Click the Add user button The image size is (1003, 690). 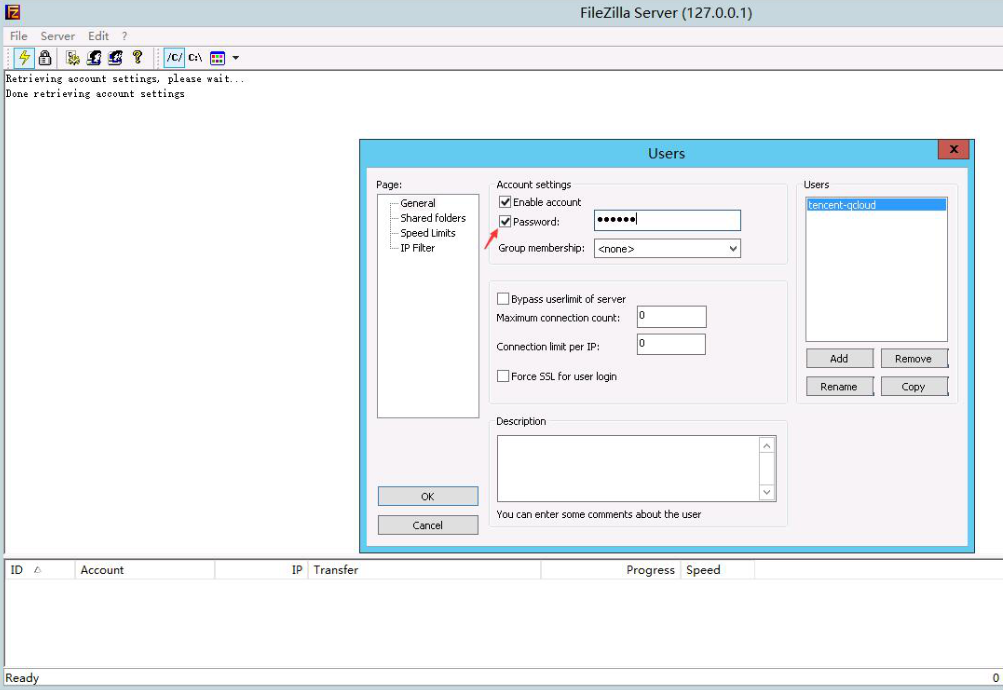coord(839,358)
